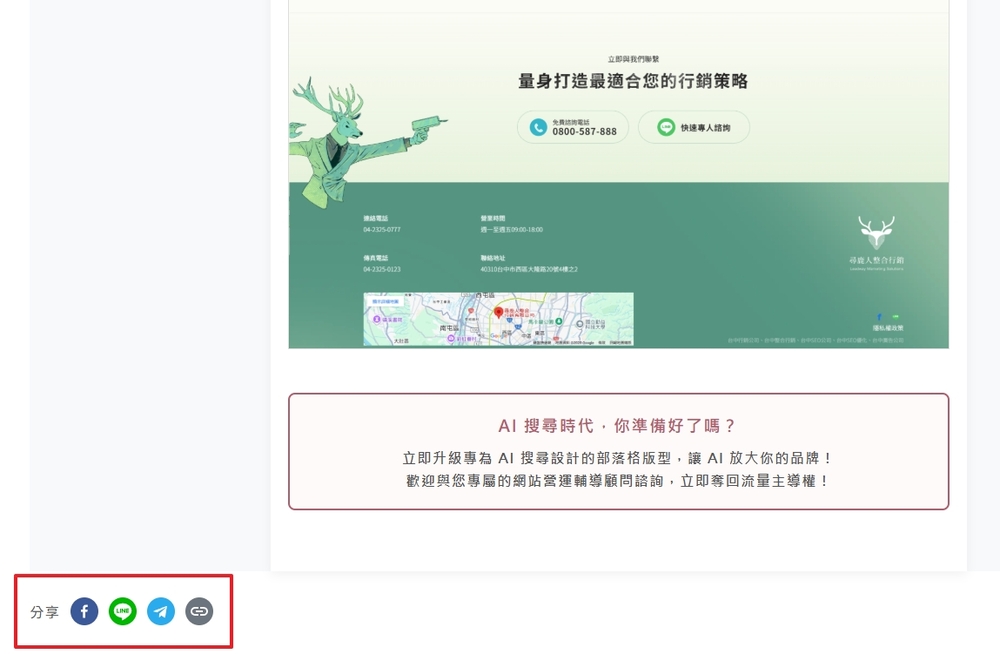Image resolution: width=1000 pixels, height=654 pixels.
Task: Click the white deer logo in footer
Action: [x=876, y=233]
